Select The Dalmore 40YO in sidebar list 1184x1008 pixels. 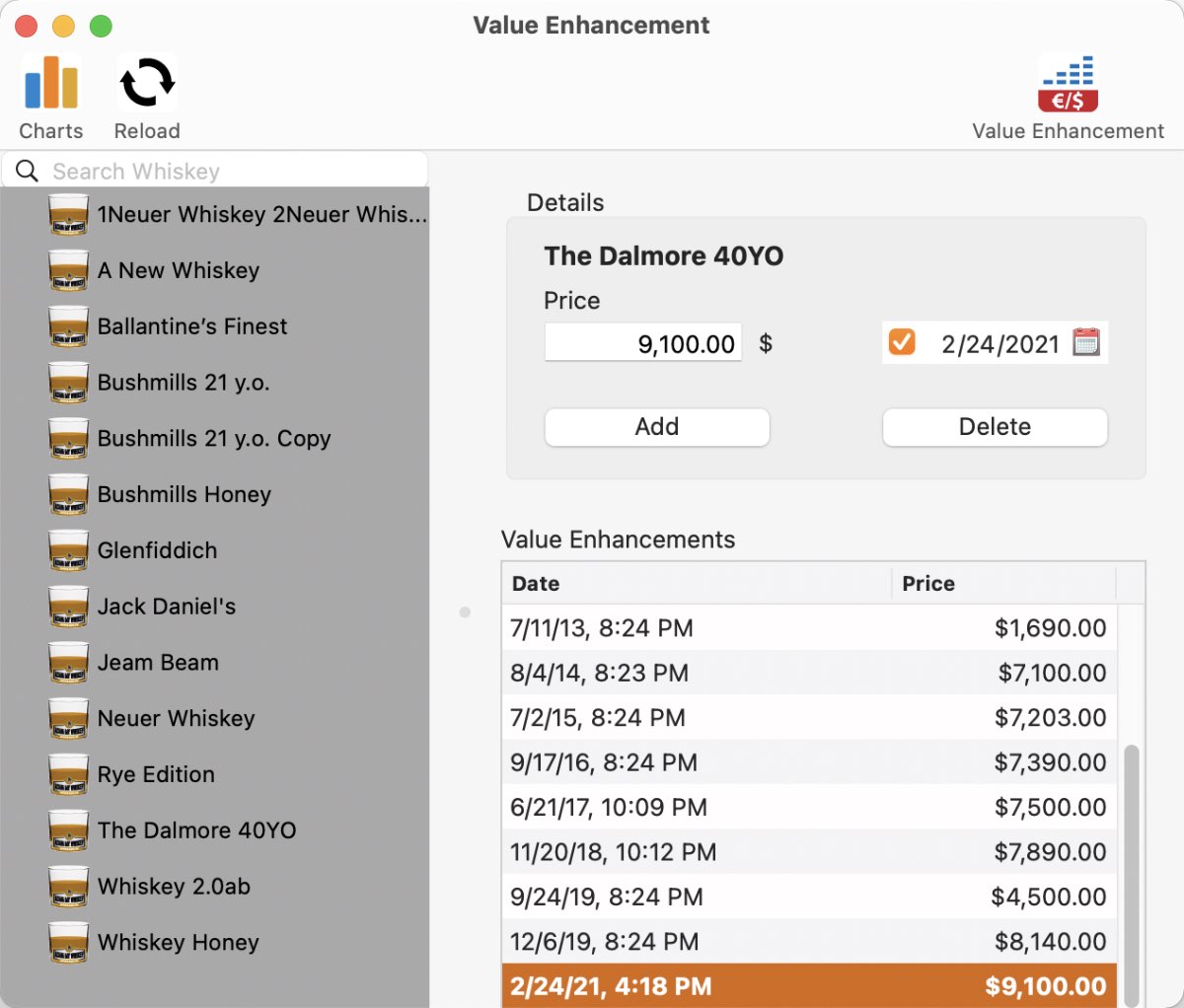click(x=215, y=830)
